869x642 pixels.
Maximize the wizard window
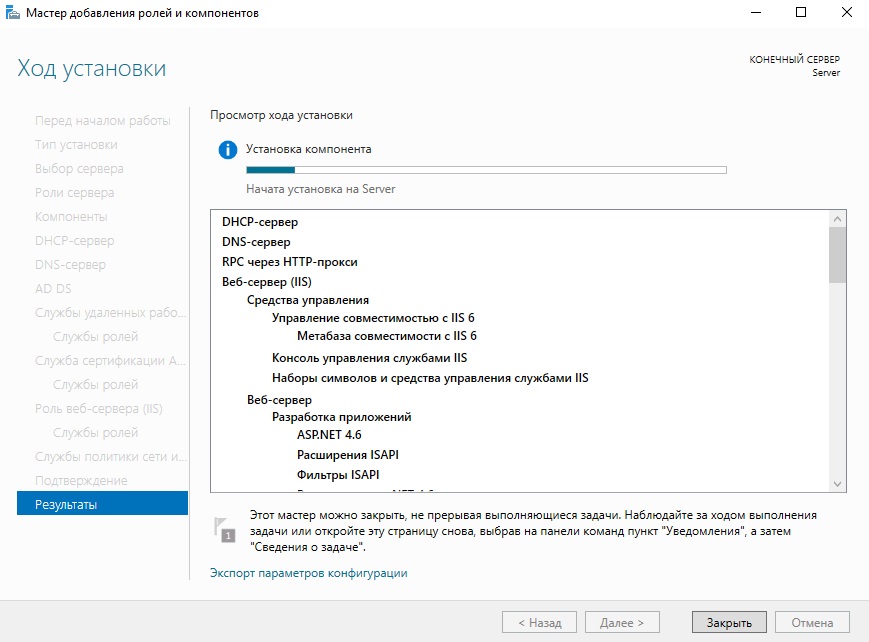click(x=801, y=13)
